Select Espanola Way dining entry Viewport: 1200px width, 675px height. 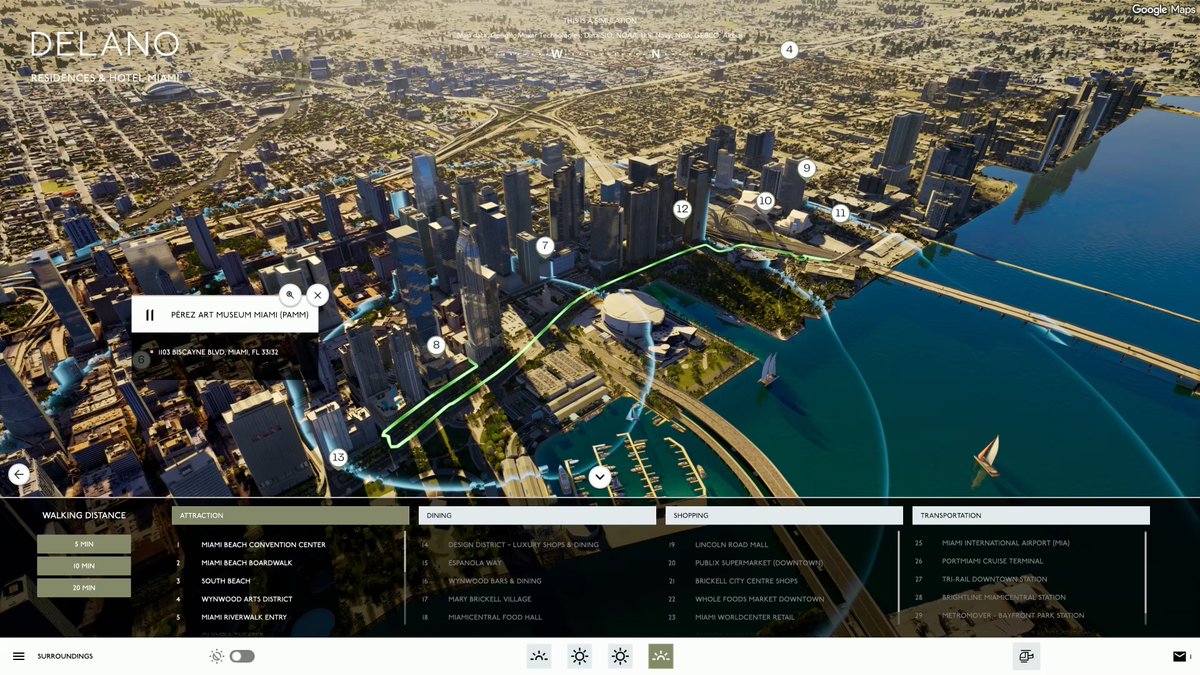(475, 563)
